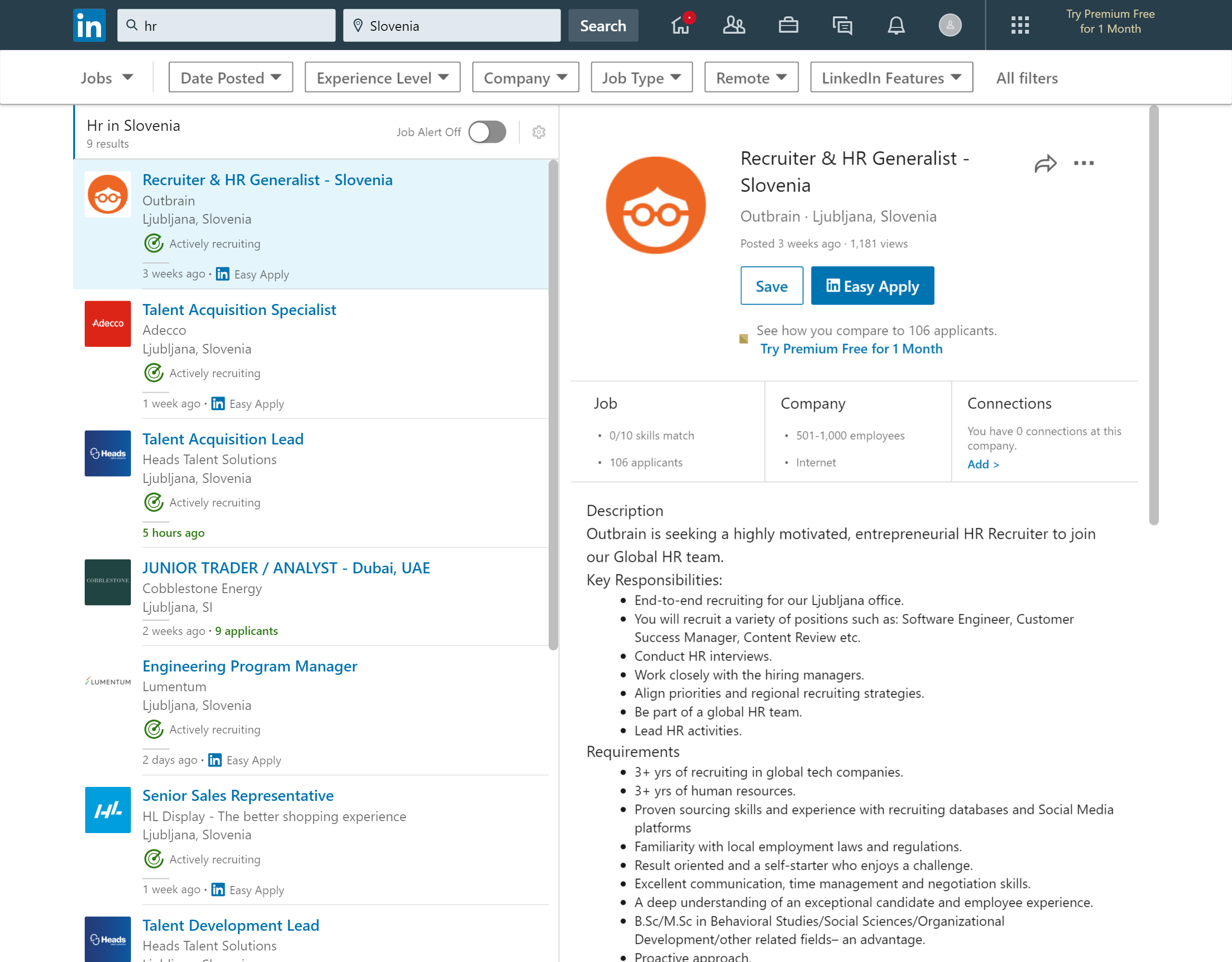
Task: Click LinkedIn Easy Apply icon under Outbrain listing
Action: (x=222, y=274)
